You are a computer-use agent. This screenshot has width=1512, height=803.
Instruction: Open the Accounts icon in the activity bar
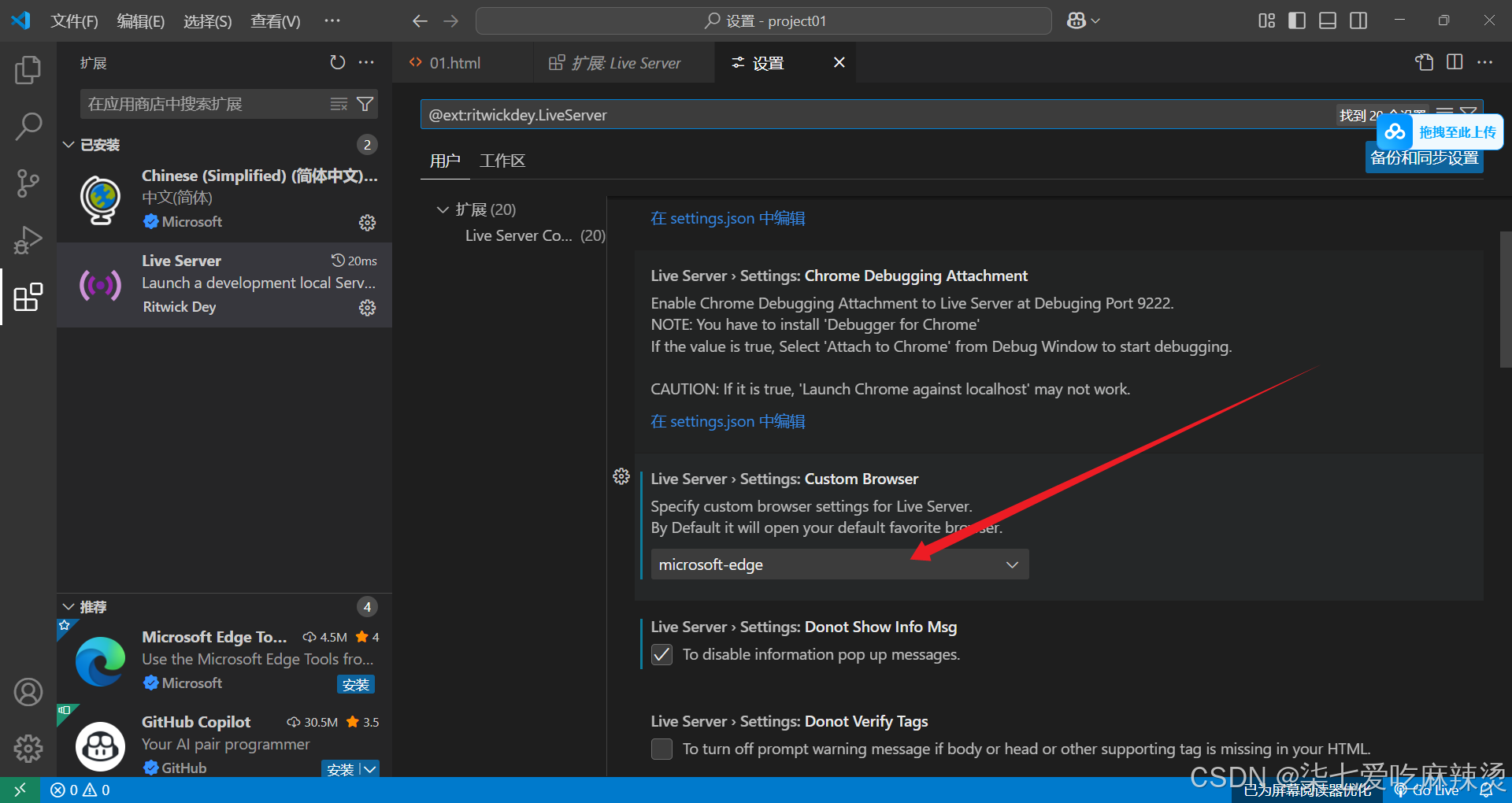[28, 692]
